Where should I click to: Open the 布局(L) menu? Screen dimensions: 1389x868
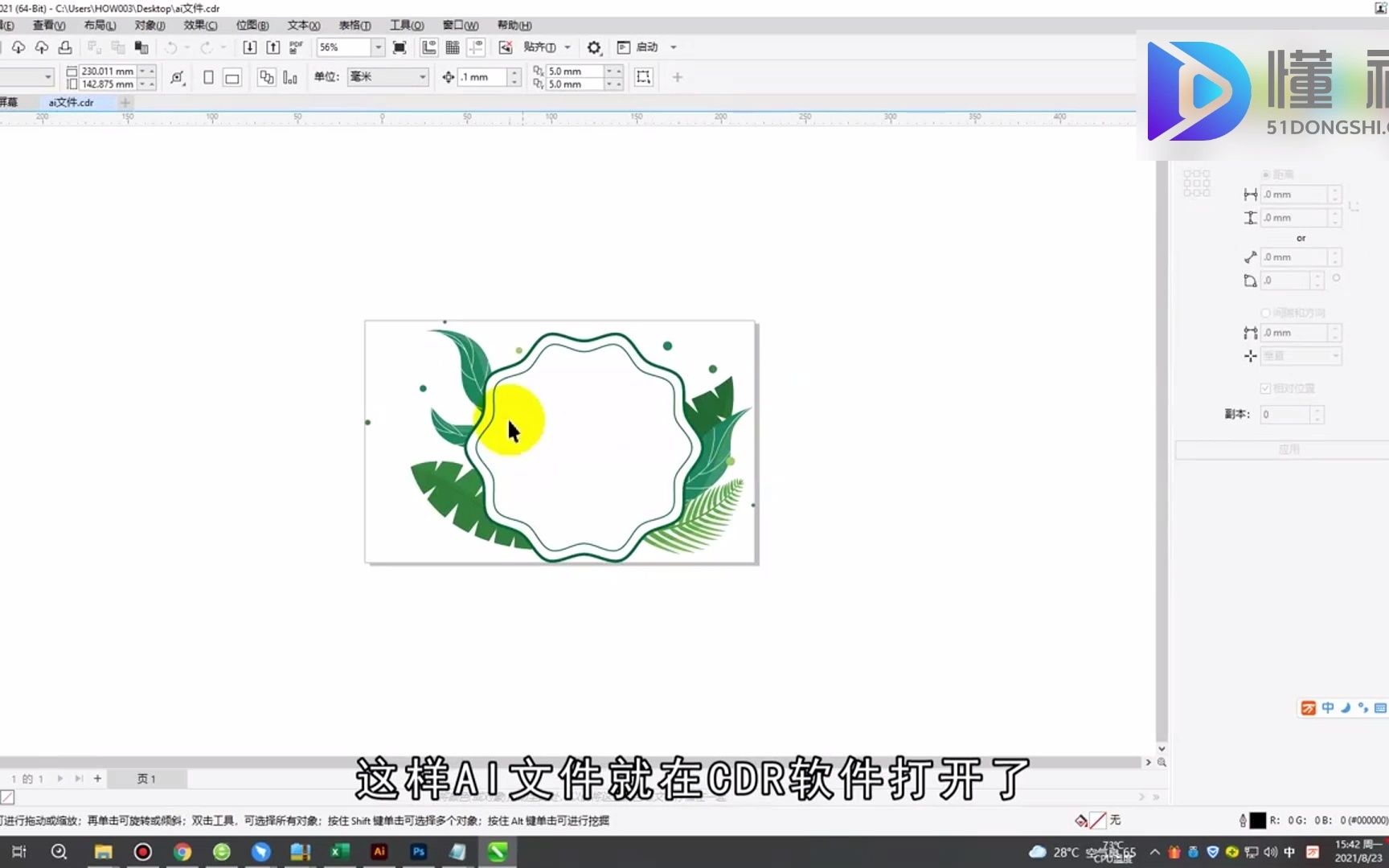pos(100,25)
